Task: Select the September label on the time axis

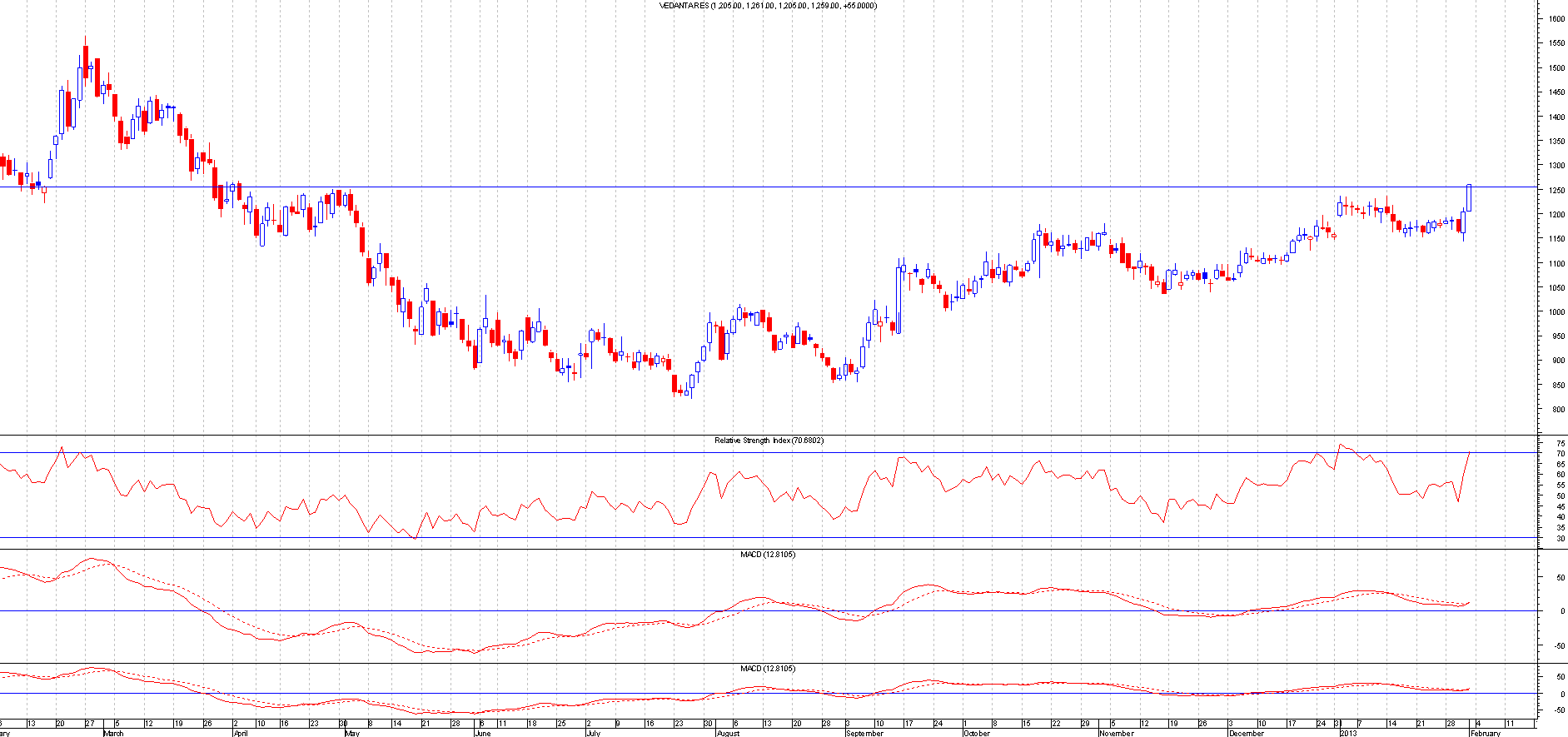Action: tap(864, 733)
